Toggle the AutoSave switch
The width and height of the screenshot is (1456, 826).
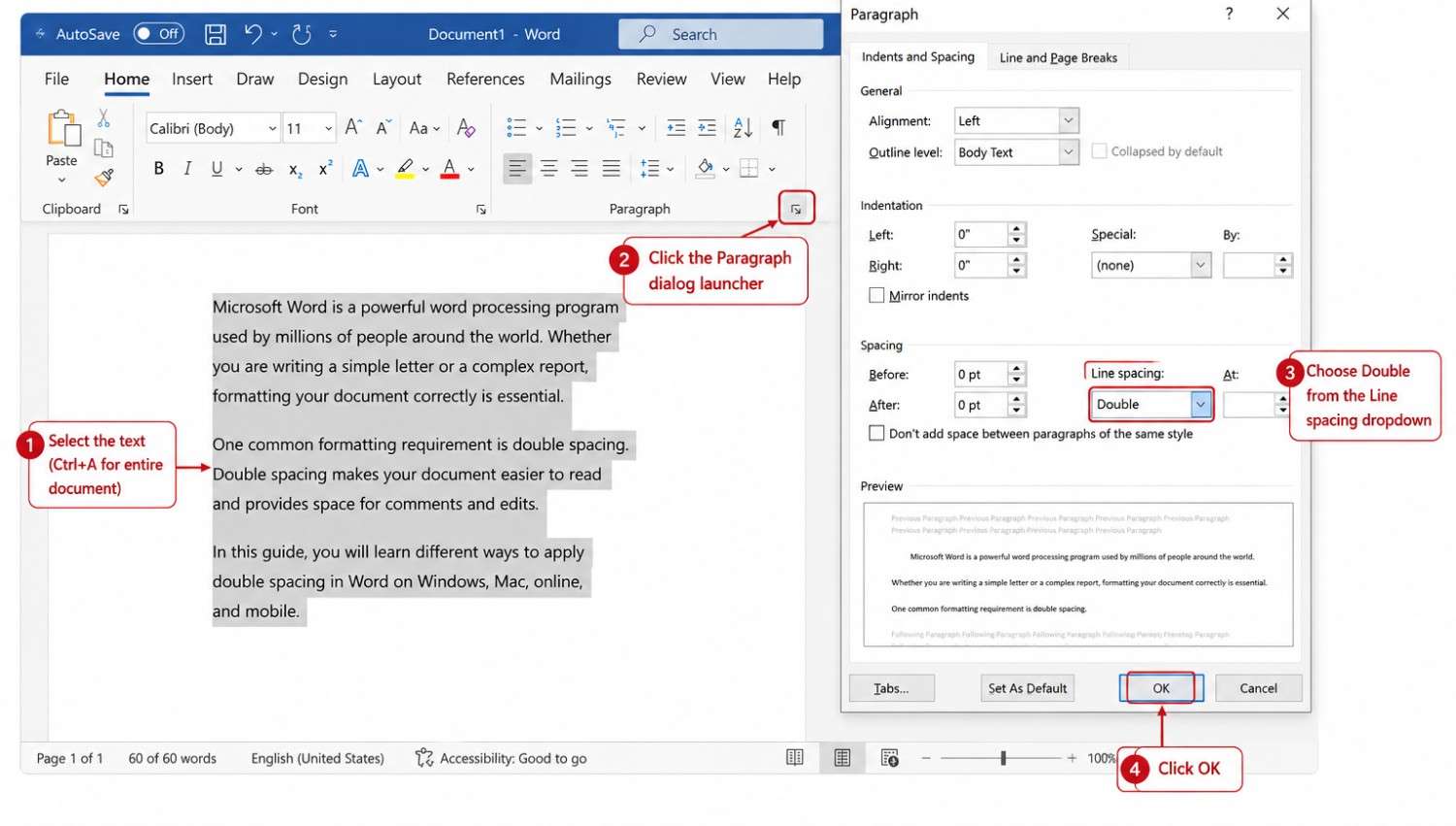pos(158,34)
